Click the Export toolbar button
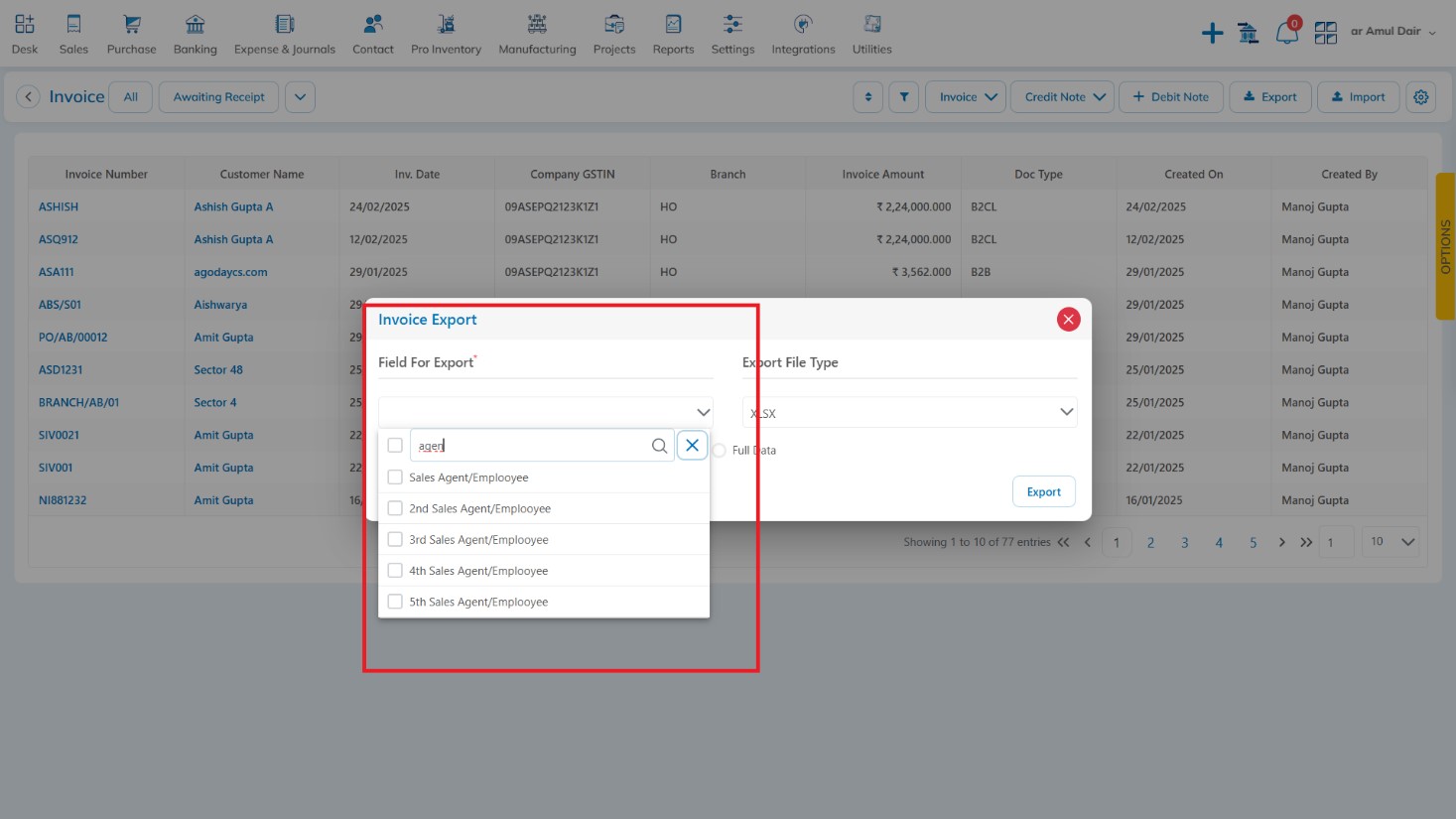This screenshot has width=1456, height=819. pos(1270,97)
